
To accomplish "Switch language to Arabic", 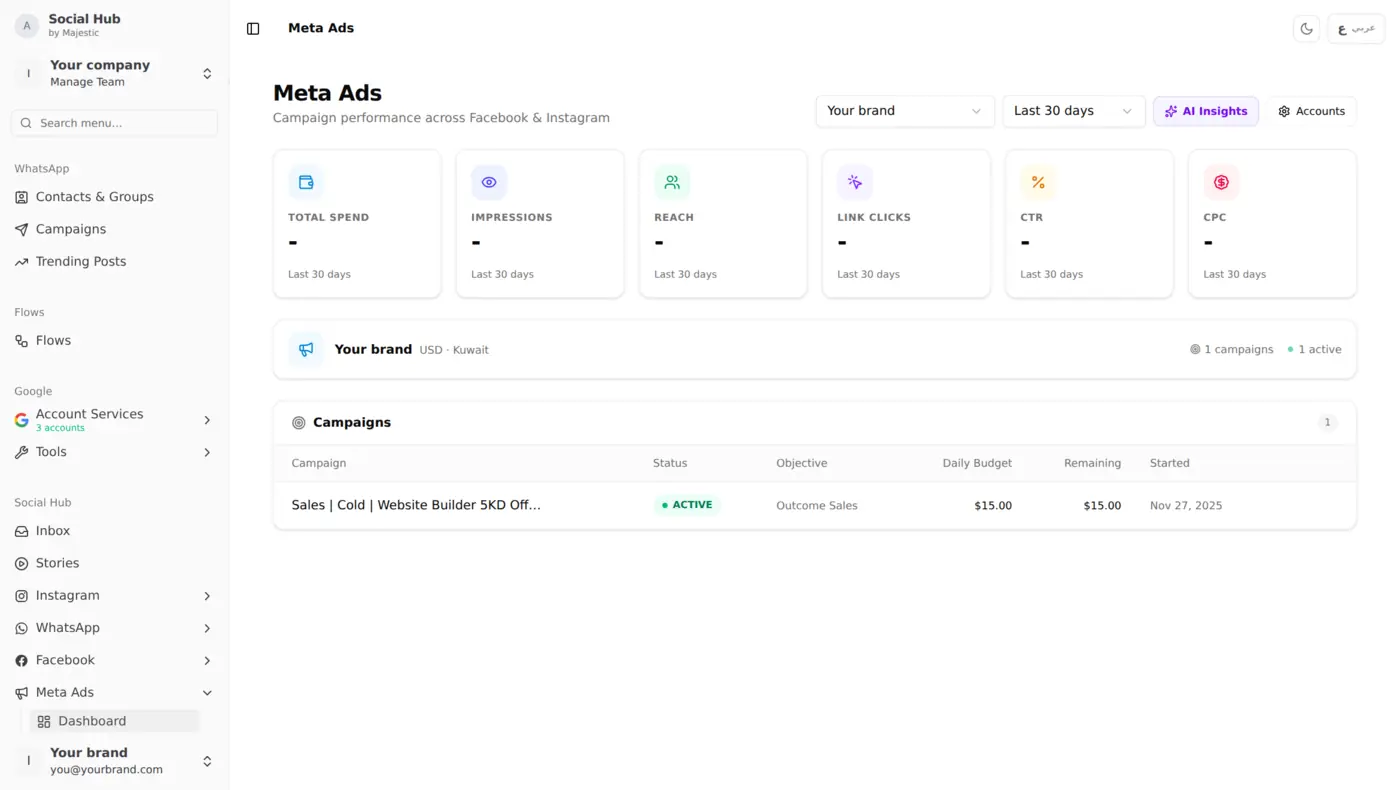I will point(1356,29).
